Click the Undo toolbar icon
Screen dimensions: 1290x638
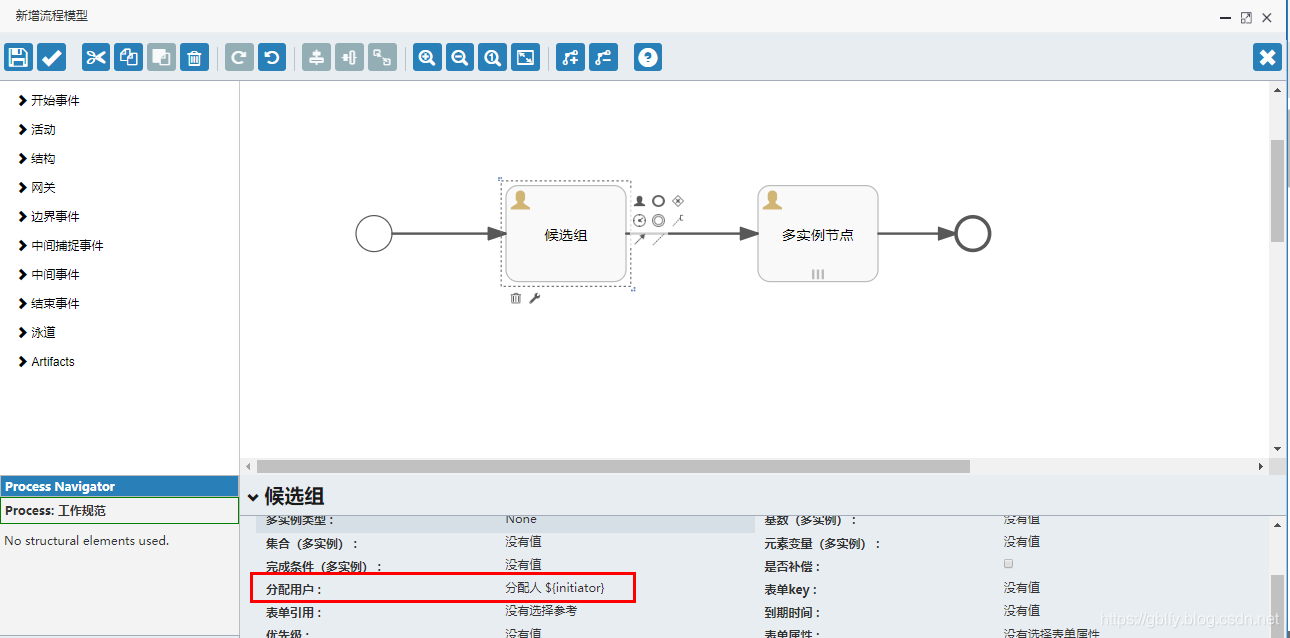click(272, 57)
